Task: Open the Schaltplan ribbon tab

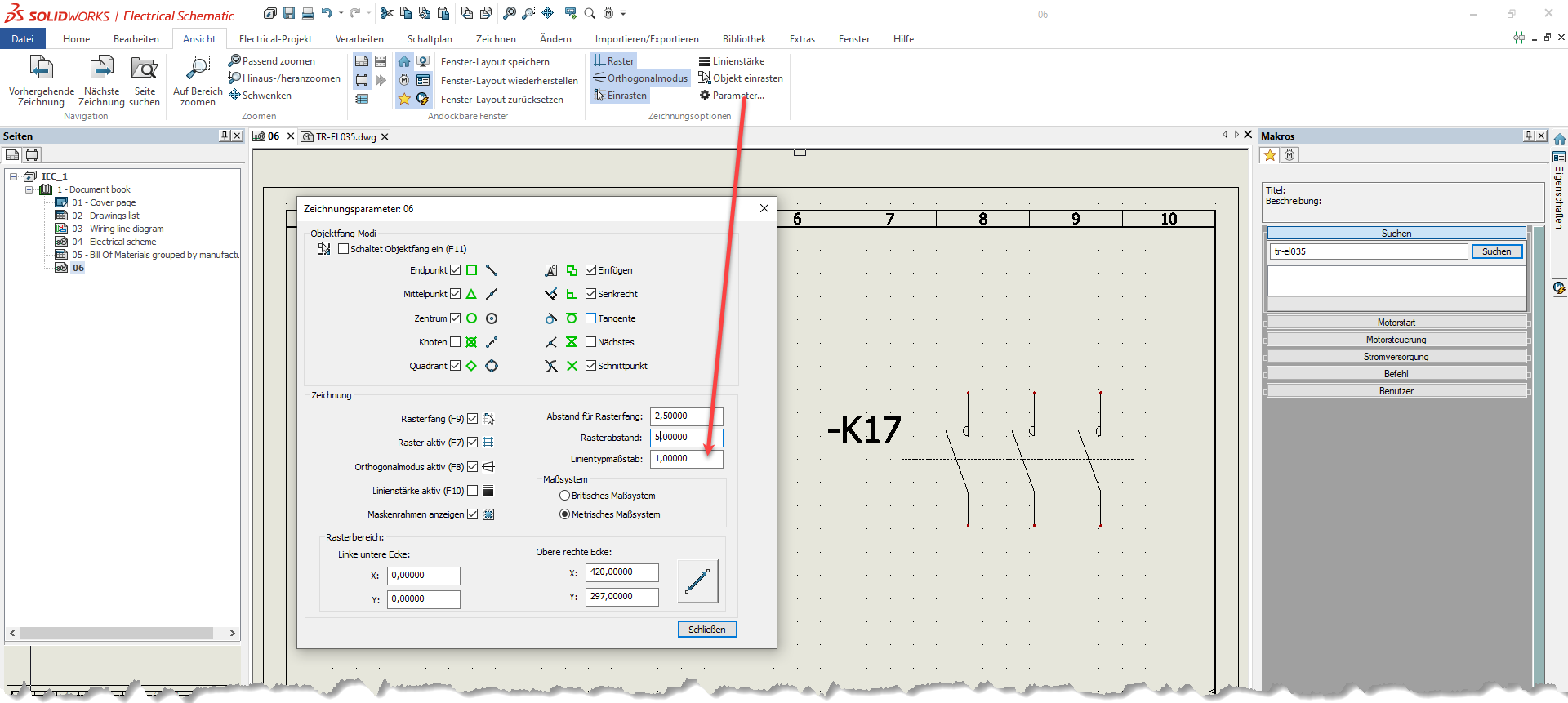Action: pyautogui.click(x=430, y=39)
